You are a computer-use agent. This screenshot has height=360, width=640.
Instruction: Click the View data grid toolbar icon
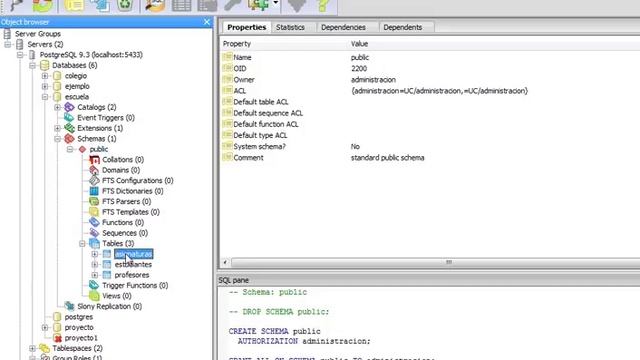click(x=181, y=5)
